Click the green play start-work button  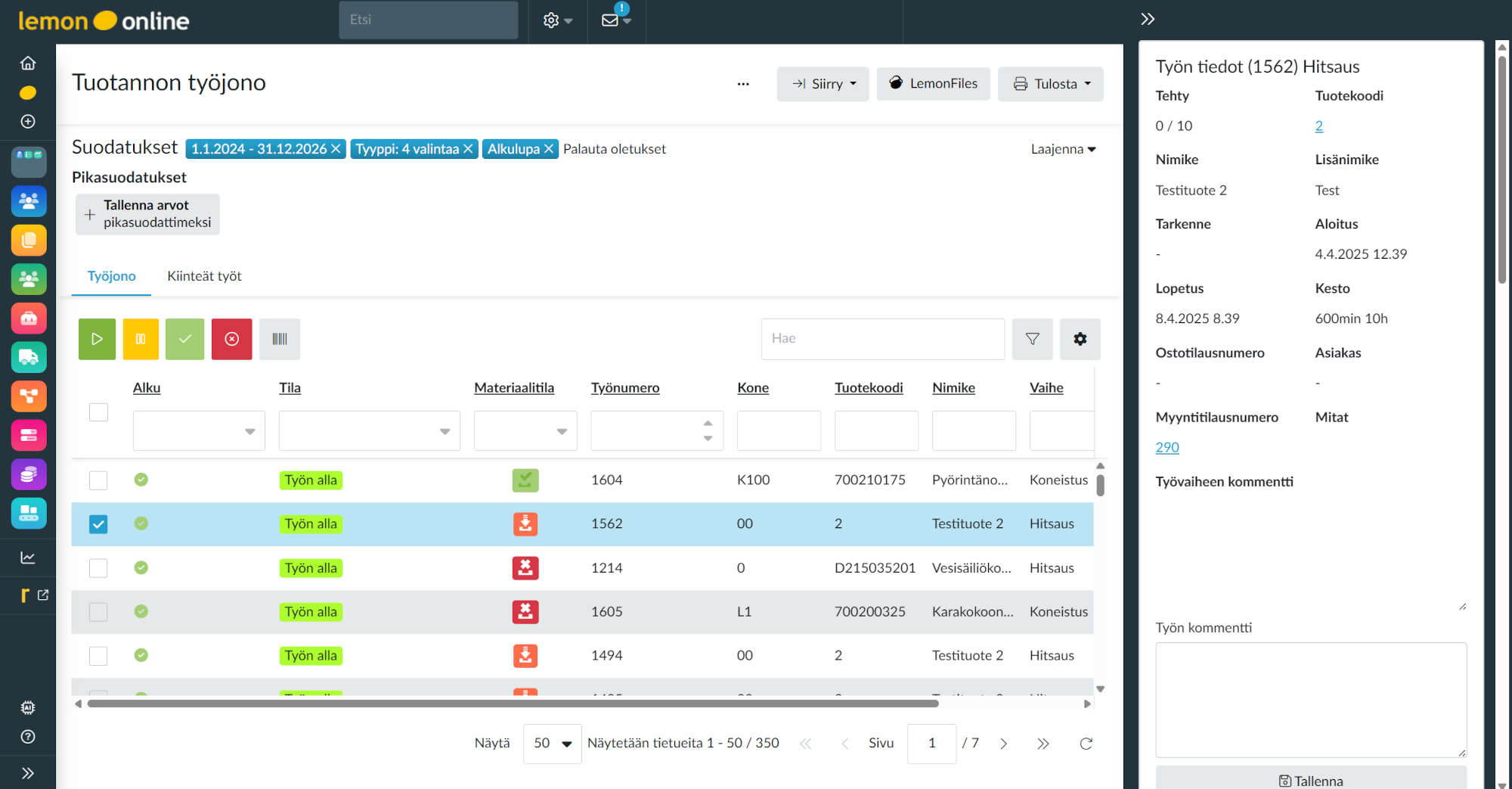(97, 339)
